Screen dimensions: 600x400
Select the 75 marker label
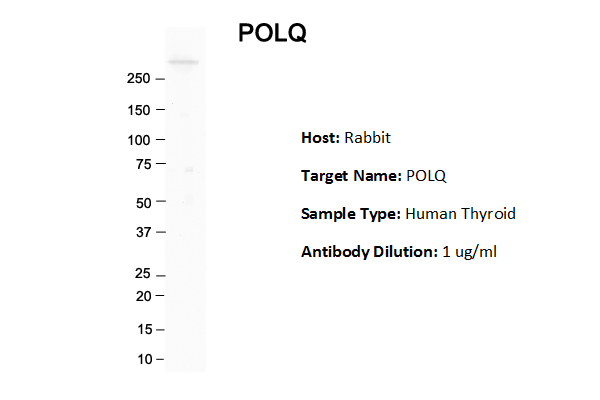[141, 163]
